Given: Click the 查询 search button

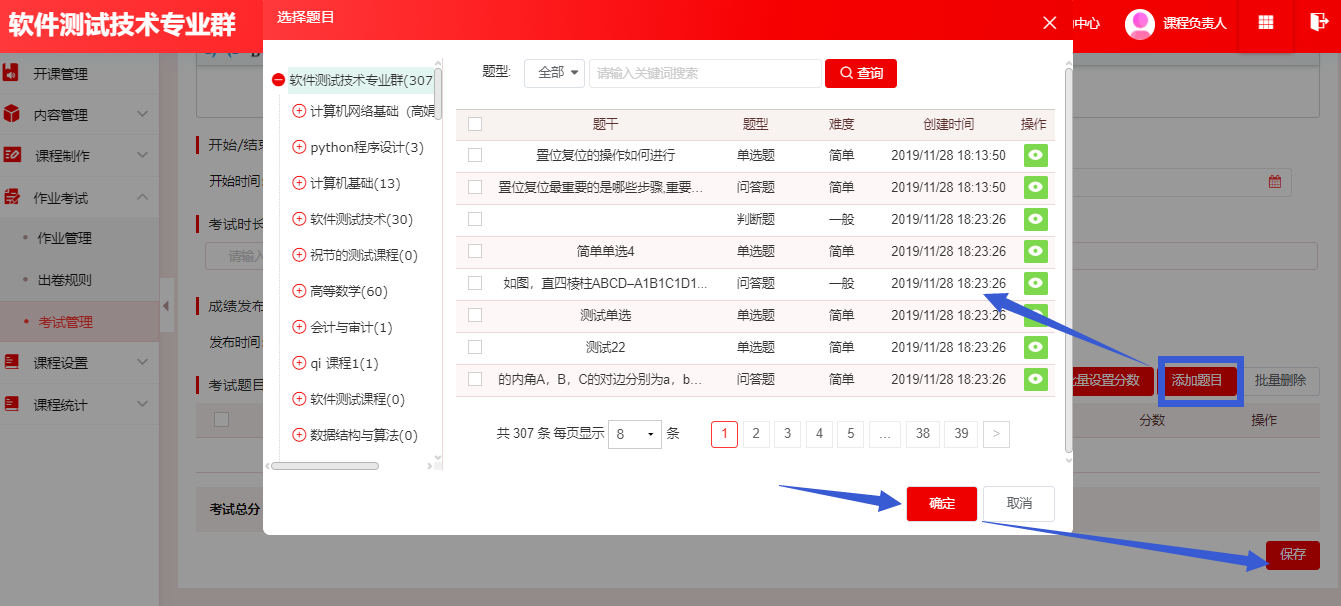Looking at the screenshot, I should [x=861, y=73].
